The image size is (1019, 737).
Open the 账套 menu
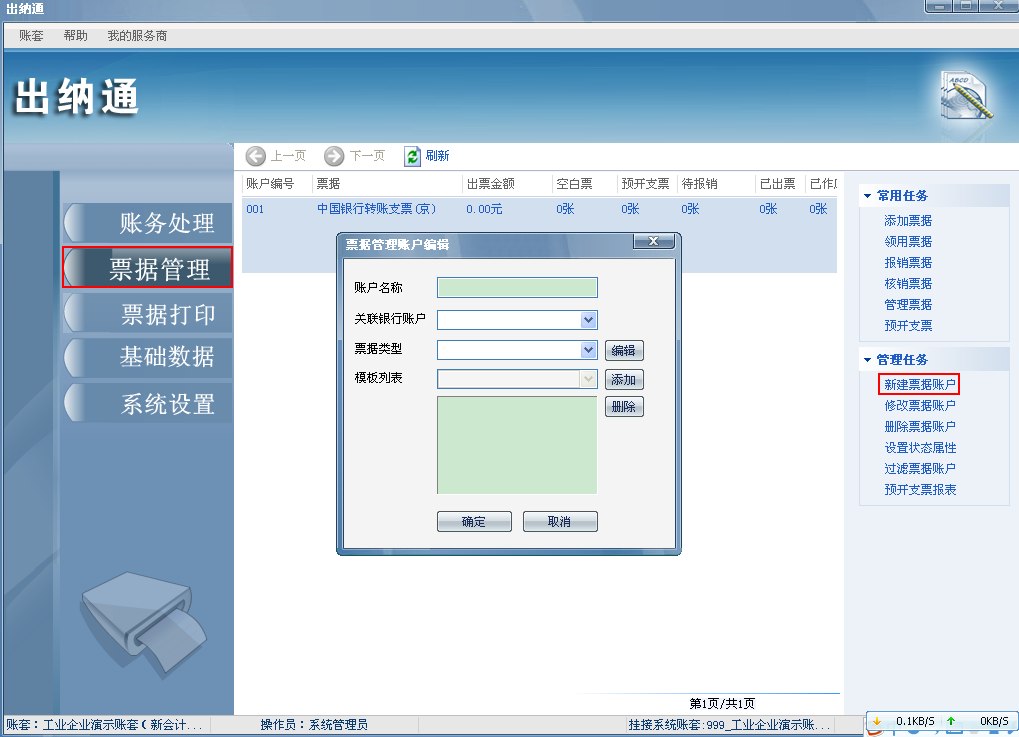(31, 36)
